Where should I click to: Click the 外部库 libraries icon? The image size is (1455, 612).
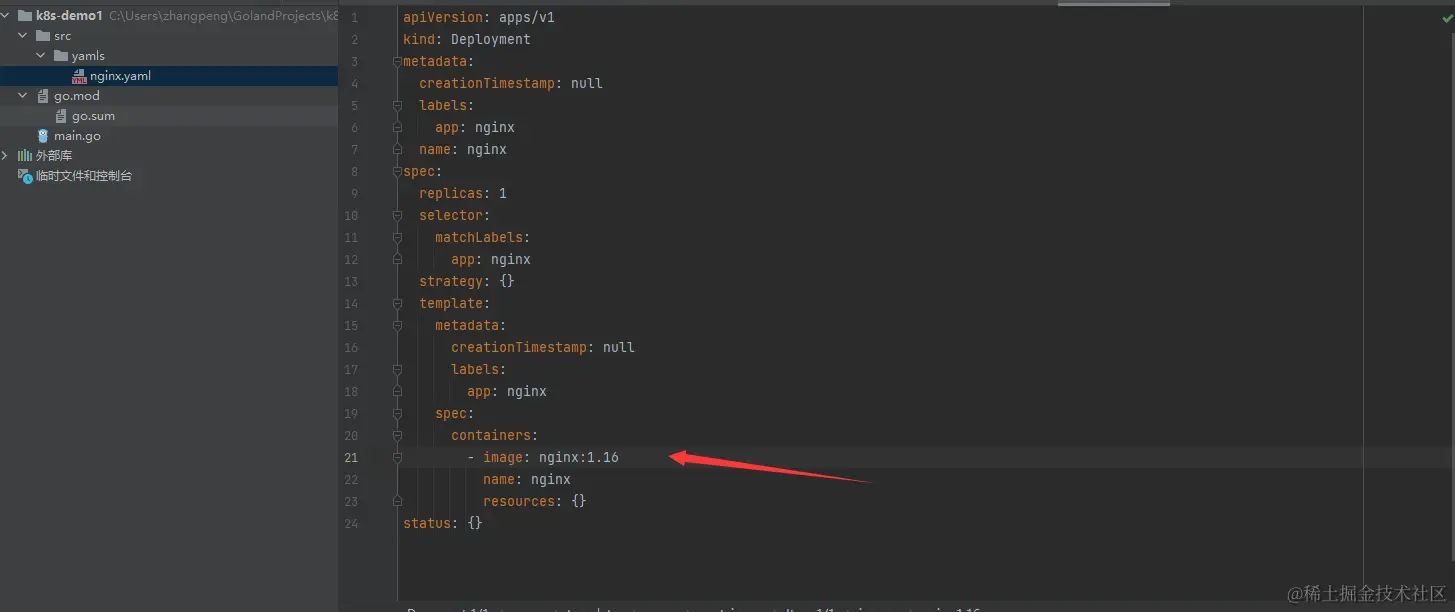(25, 156)
